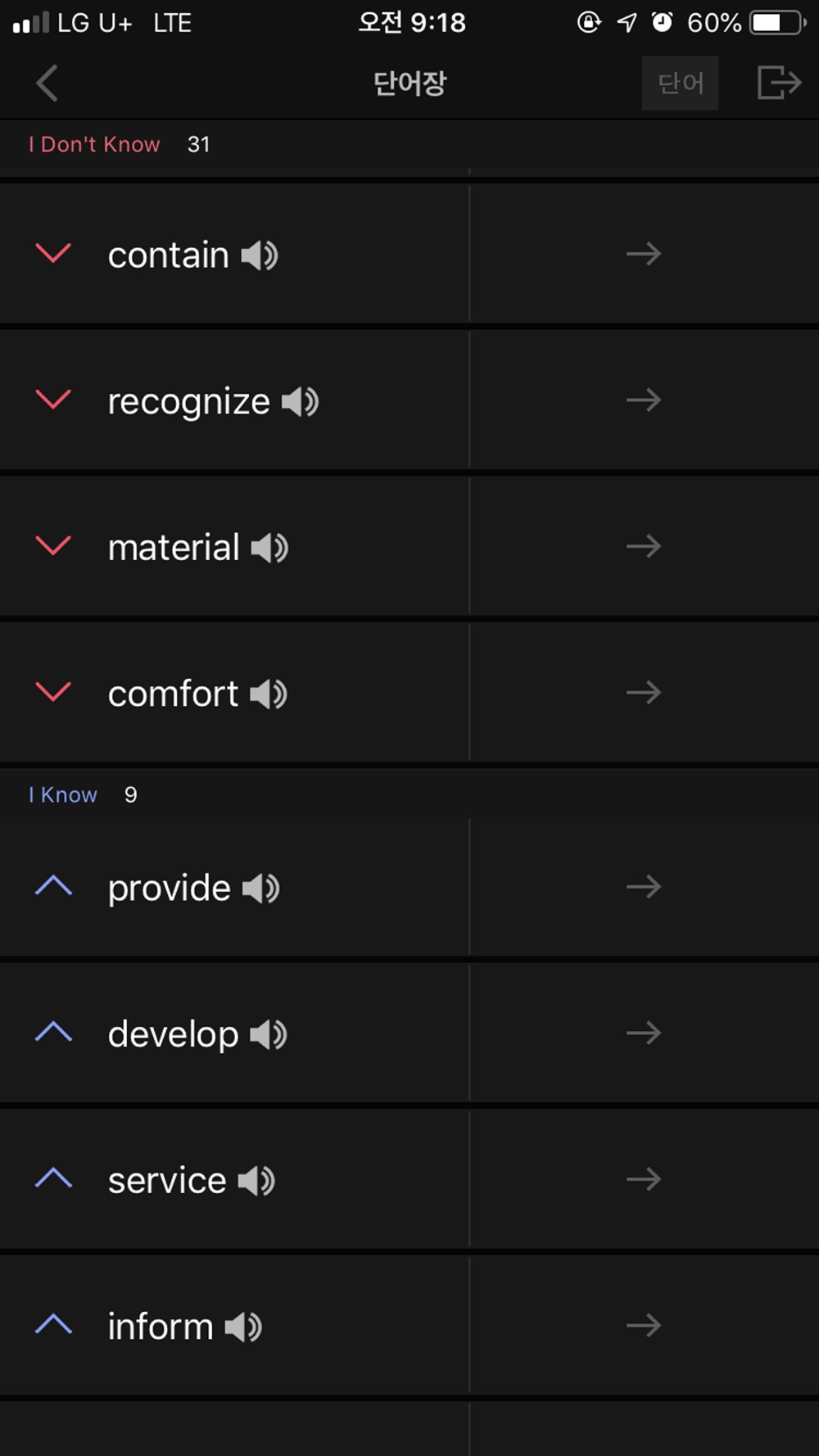Play pronunciation audio for develop

coord(269,1035)
